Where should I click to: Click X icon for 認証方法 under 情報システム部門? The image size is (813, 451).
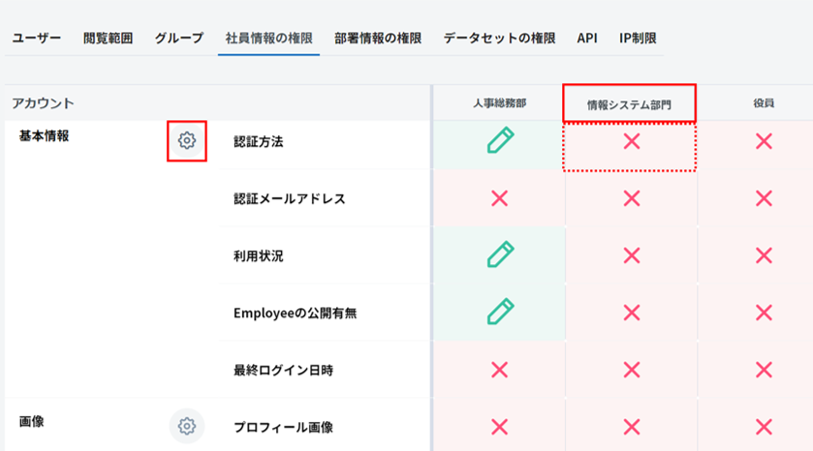[631, 142]
